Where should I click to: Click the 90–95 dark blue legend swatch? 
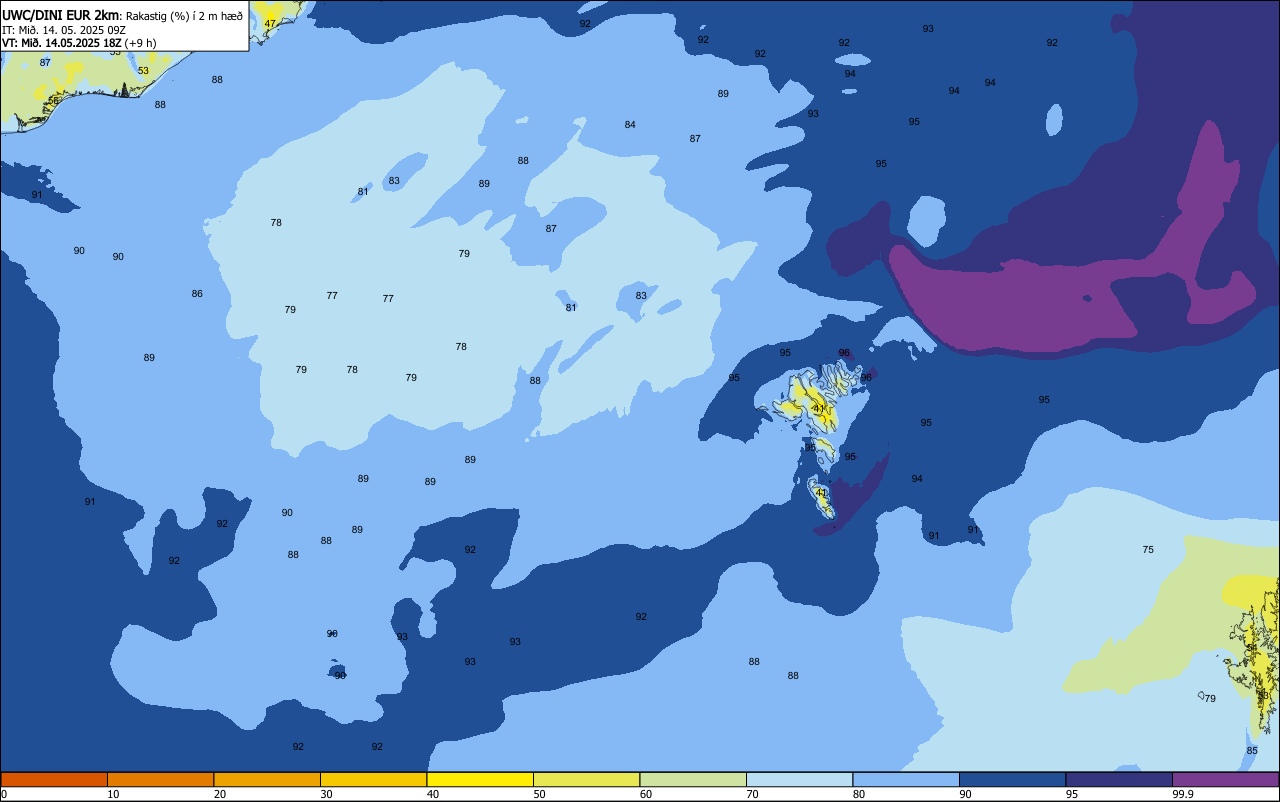click(1012, 779)
